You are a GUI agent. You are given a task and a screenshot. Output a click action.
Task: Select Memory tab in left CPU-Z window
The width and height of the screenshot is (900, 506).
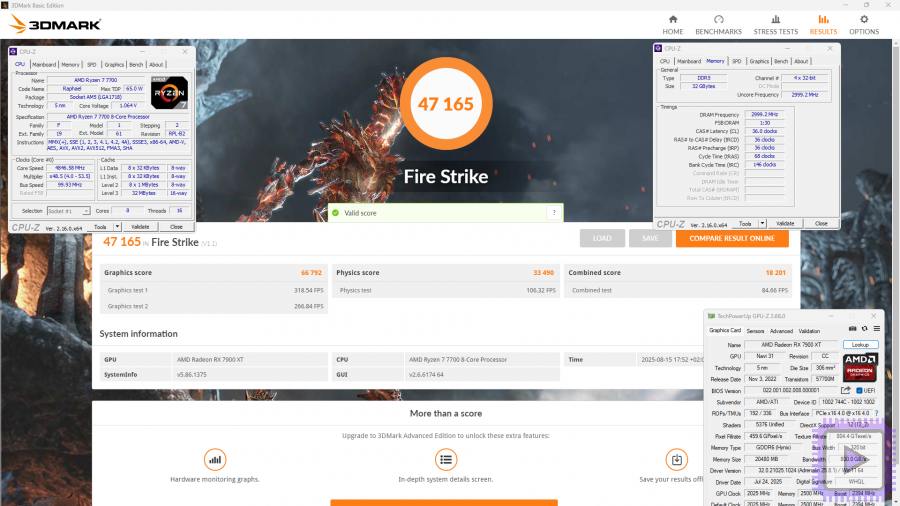(70, 65)
